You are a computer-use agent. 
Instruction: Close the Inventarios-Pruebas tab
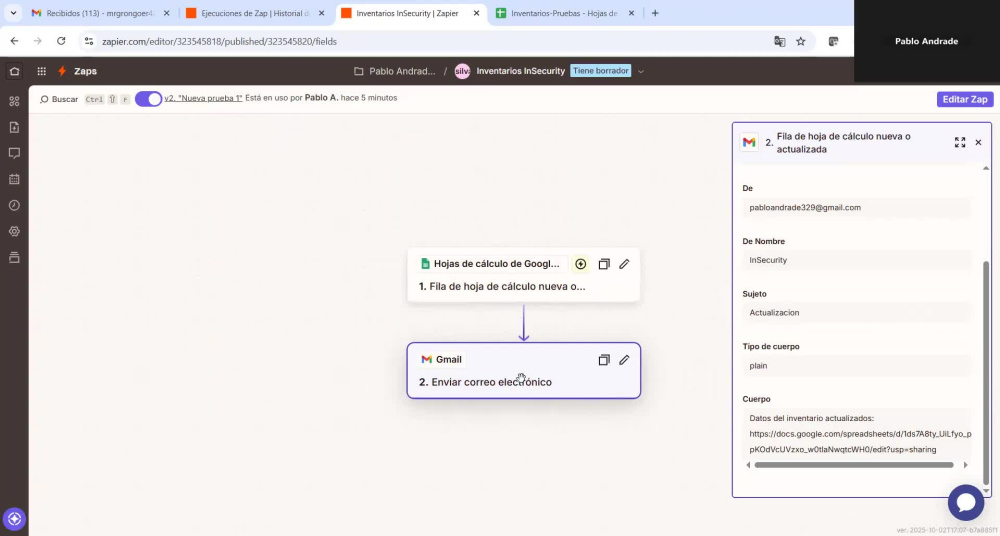[x=631, y=13]
